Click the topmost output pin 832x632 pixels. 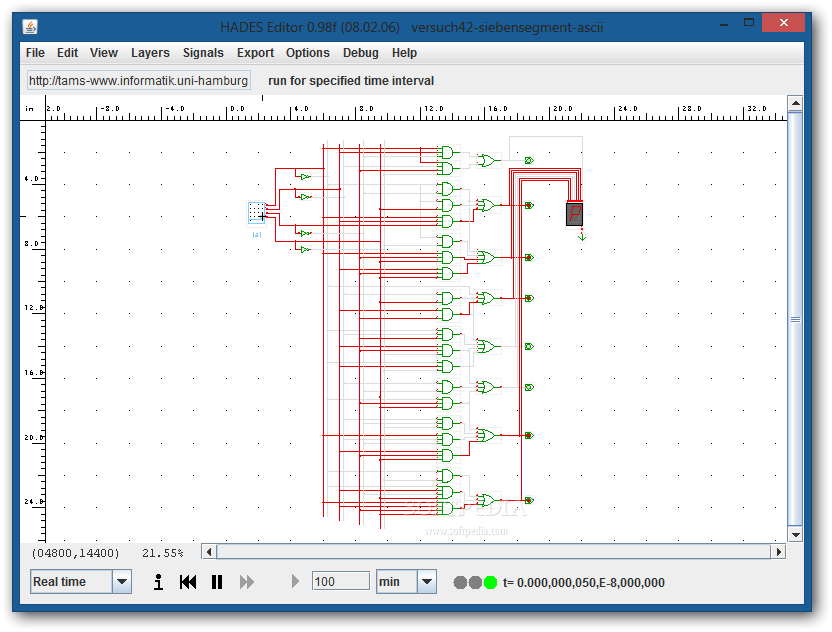click(x=529, y=160)
